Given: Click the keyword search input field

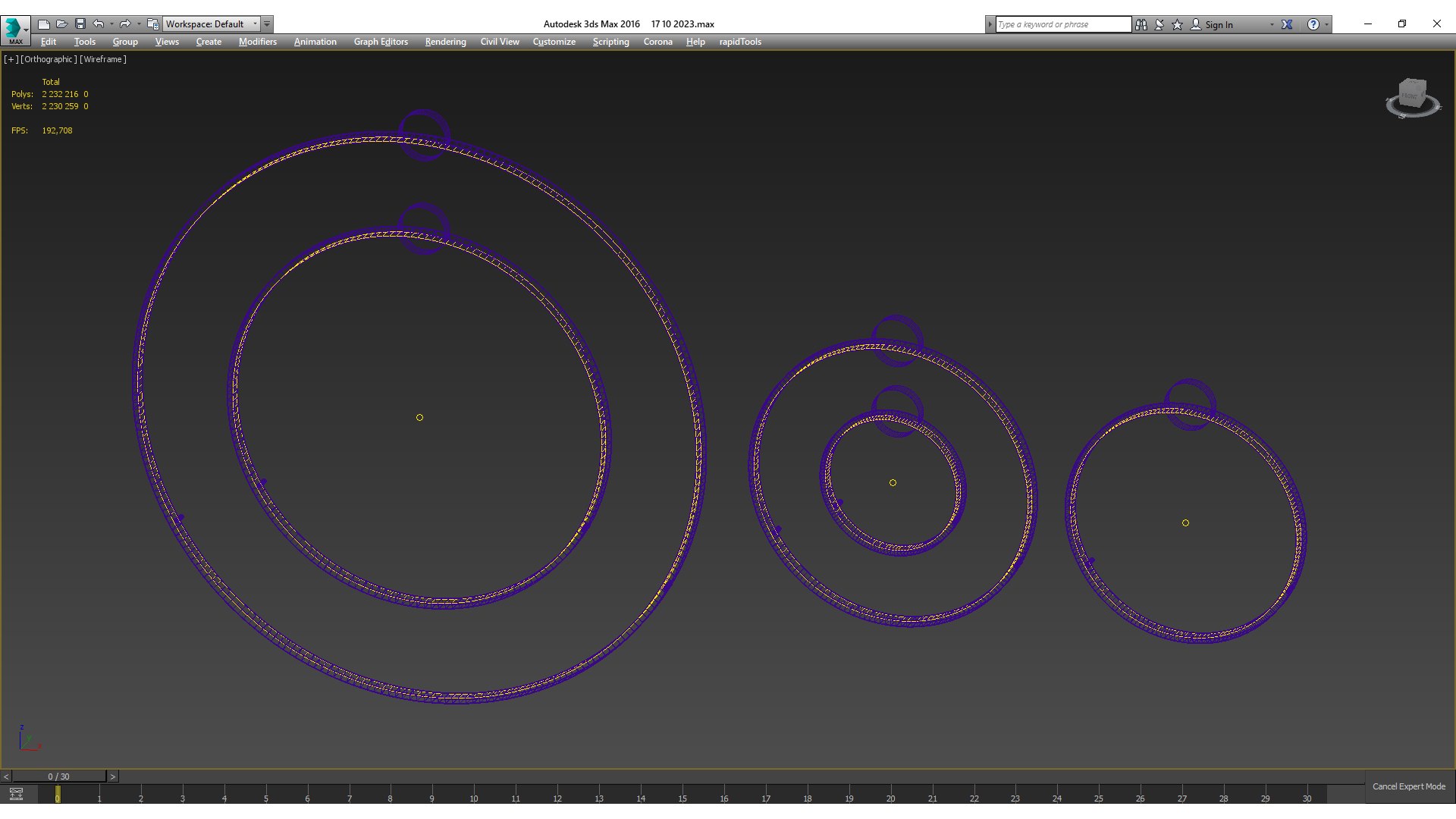Looking at the screenshot, I should tap(1063, 24).
